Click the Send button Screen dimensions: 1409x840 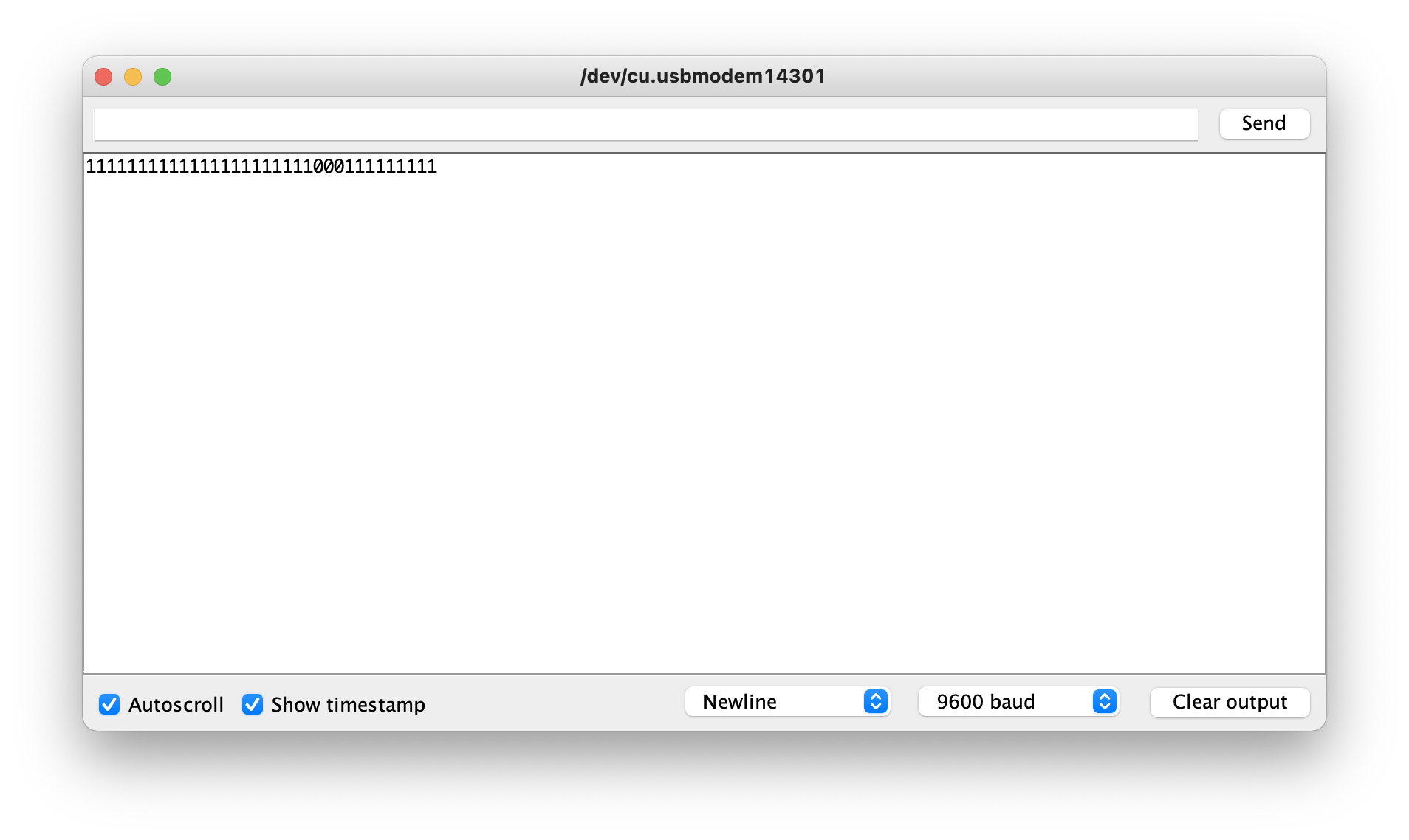(1264, 123)
